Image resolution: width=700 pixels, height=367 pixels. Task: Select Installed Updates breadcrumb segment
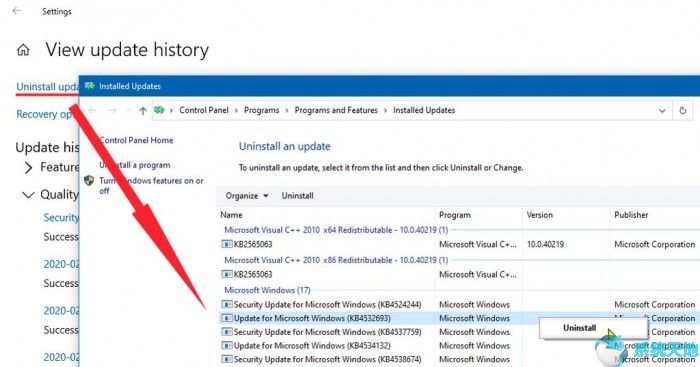424,110
